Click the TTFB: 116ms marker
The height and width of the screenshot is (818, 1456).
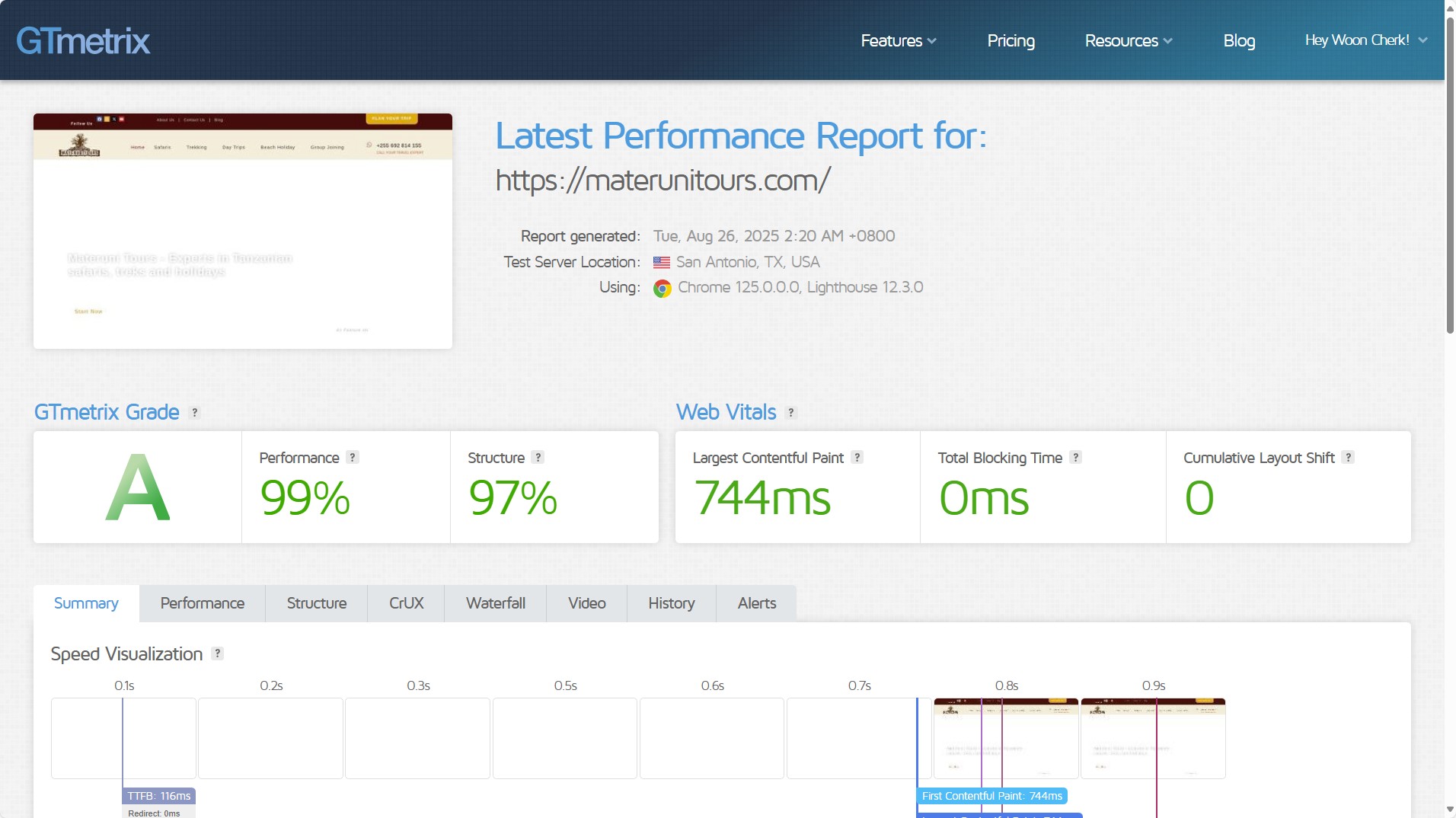(159, 796)
